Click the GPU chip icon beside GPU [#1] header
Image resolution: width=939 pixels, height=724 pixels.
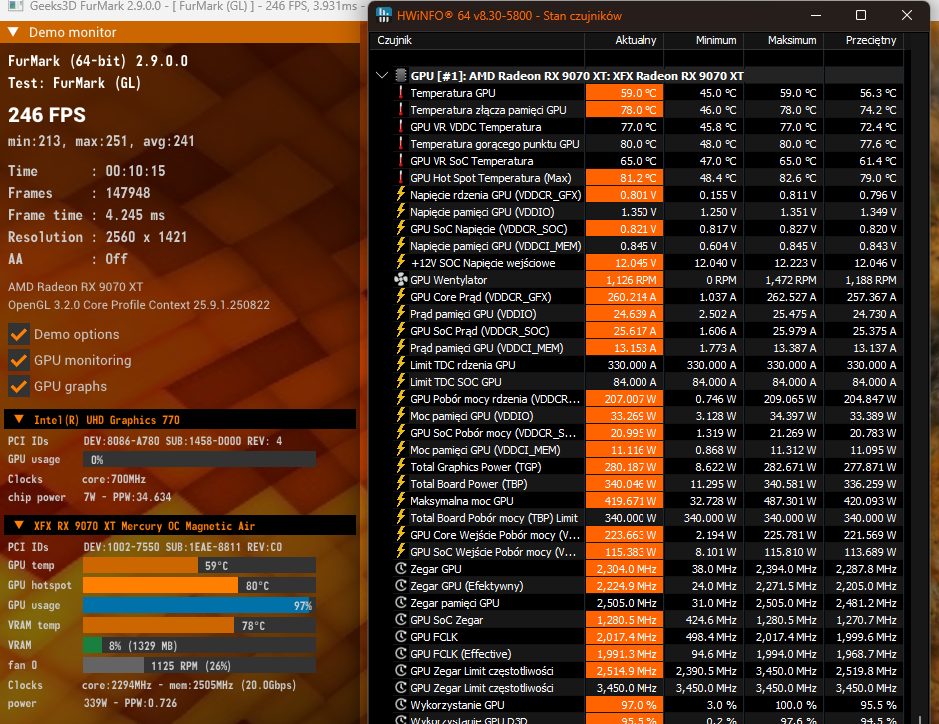pyautogui.click(x=401, y=76)
